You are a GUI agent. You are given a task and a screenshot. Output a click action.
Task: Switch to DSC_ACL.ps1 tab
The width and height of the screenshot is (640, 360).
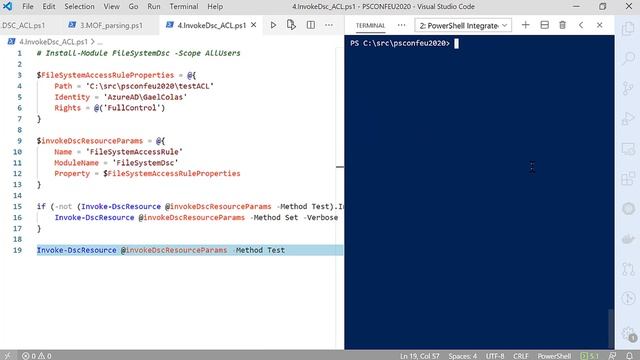click(23, 25)
